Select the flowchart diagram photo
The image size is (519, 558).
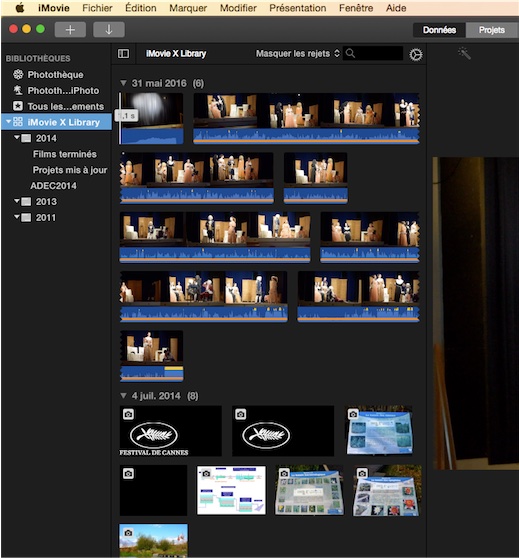231,490
